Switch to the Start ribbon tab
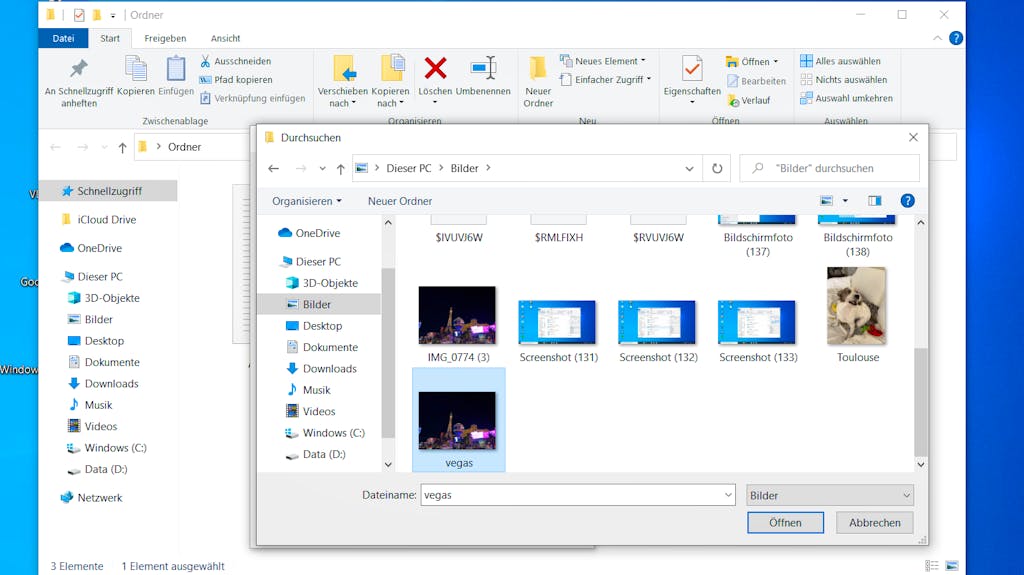 pyautogui.click(x=110, y=39)
